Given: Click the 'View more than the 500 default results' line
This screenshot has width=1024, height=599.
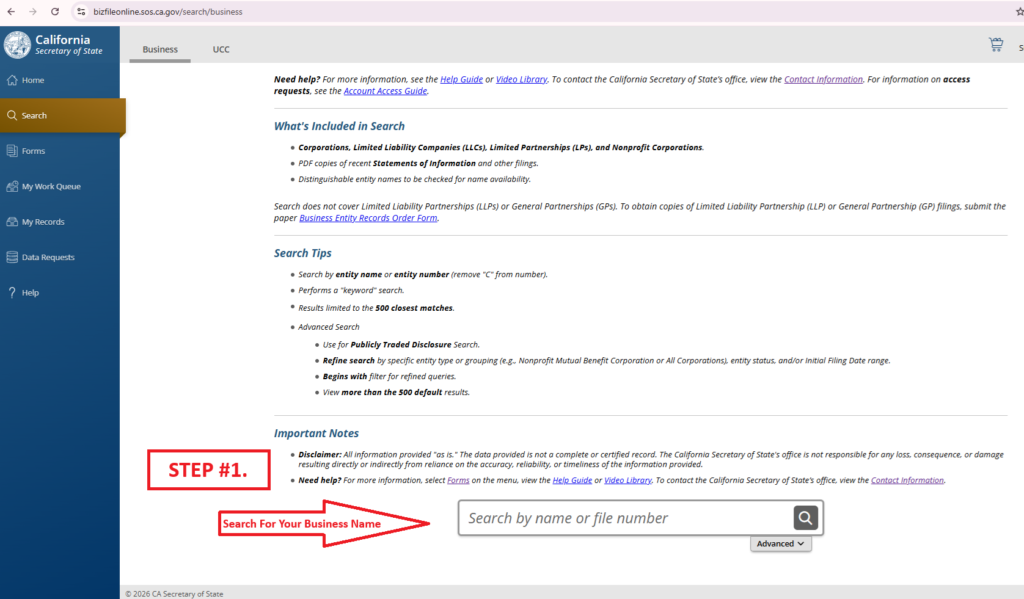Looking at the screenshot, I should pyautogui.click(x=396, y=392).
